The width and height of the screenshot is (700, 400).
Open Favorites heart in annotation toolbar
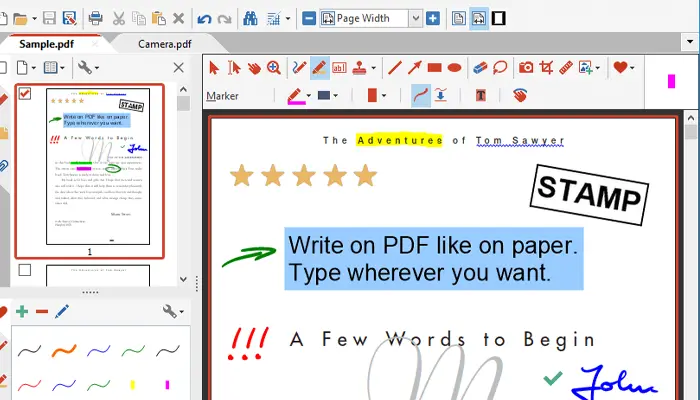pos(620,67)
